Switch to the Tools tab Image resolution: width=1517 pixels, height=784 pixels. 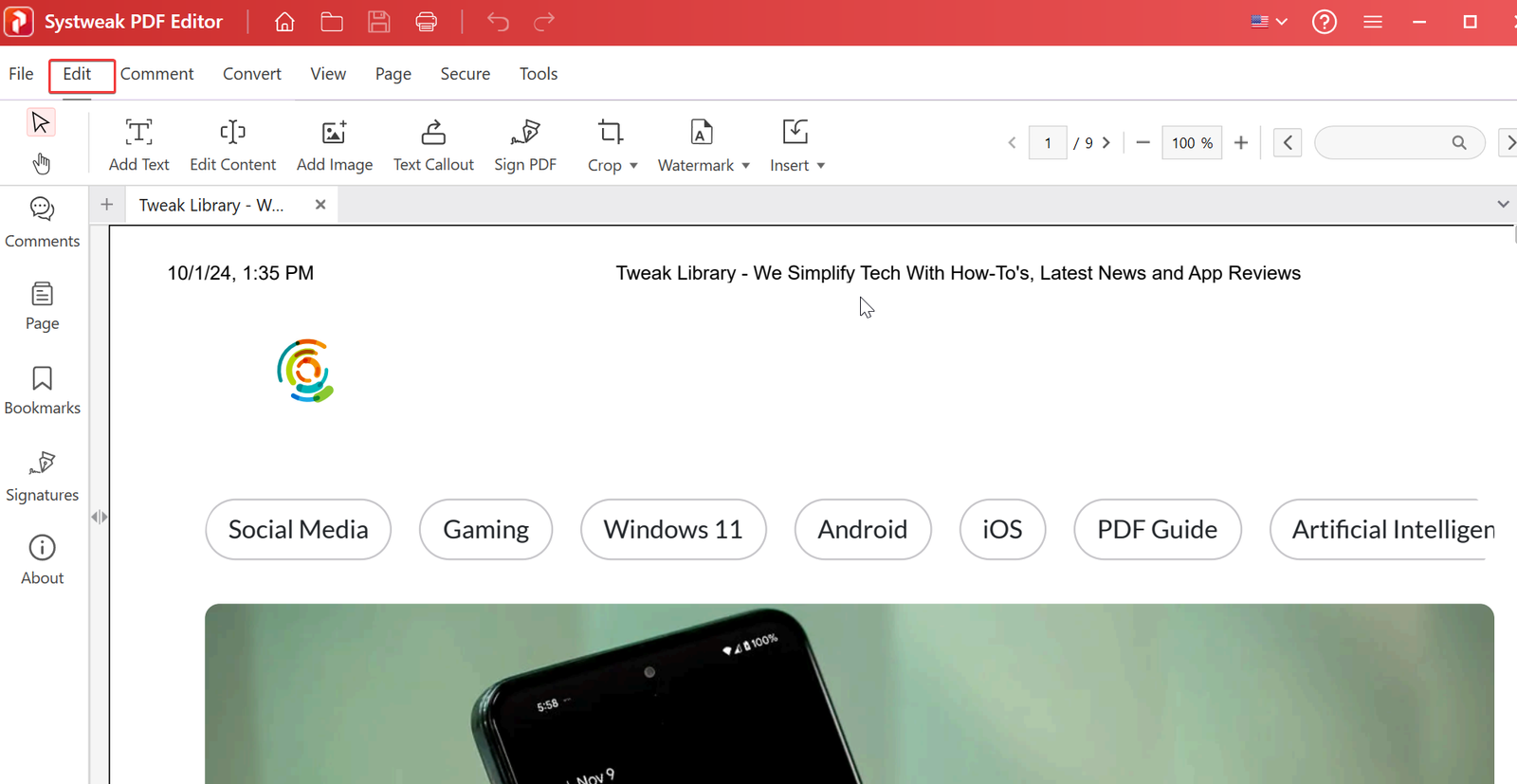(539, 74)
